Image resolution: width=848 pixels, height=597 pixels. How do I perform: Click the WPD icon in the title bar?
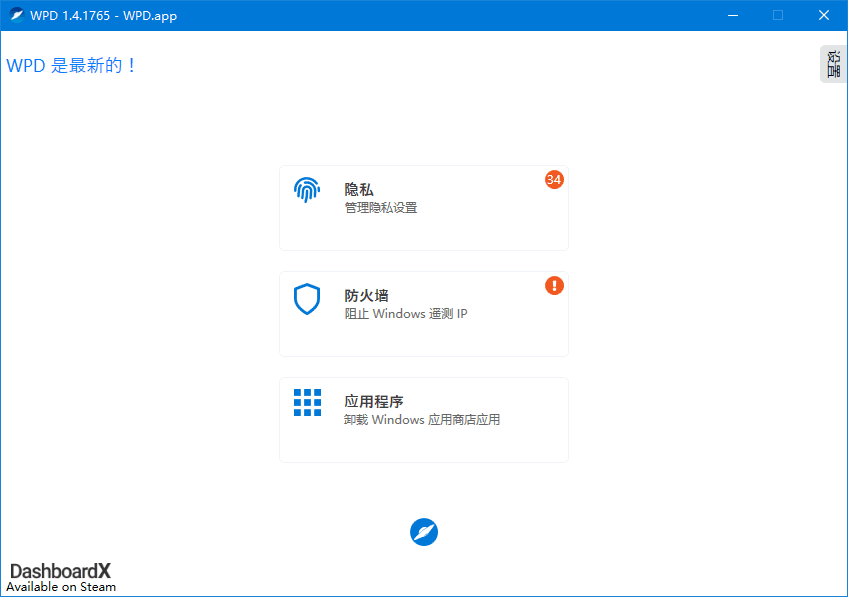coord(17,15)
